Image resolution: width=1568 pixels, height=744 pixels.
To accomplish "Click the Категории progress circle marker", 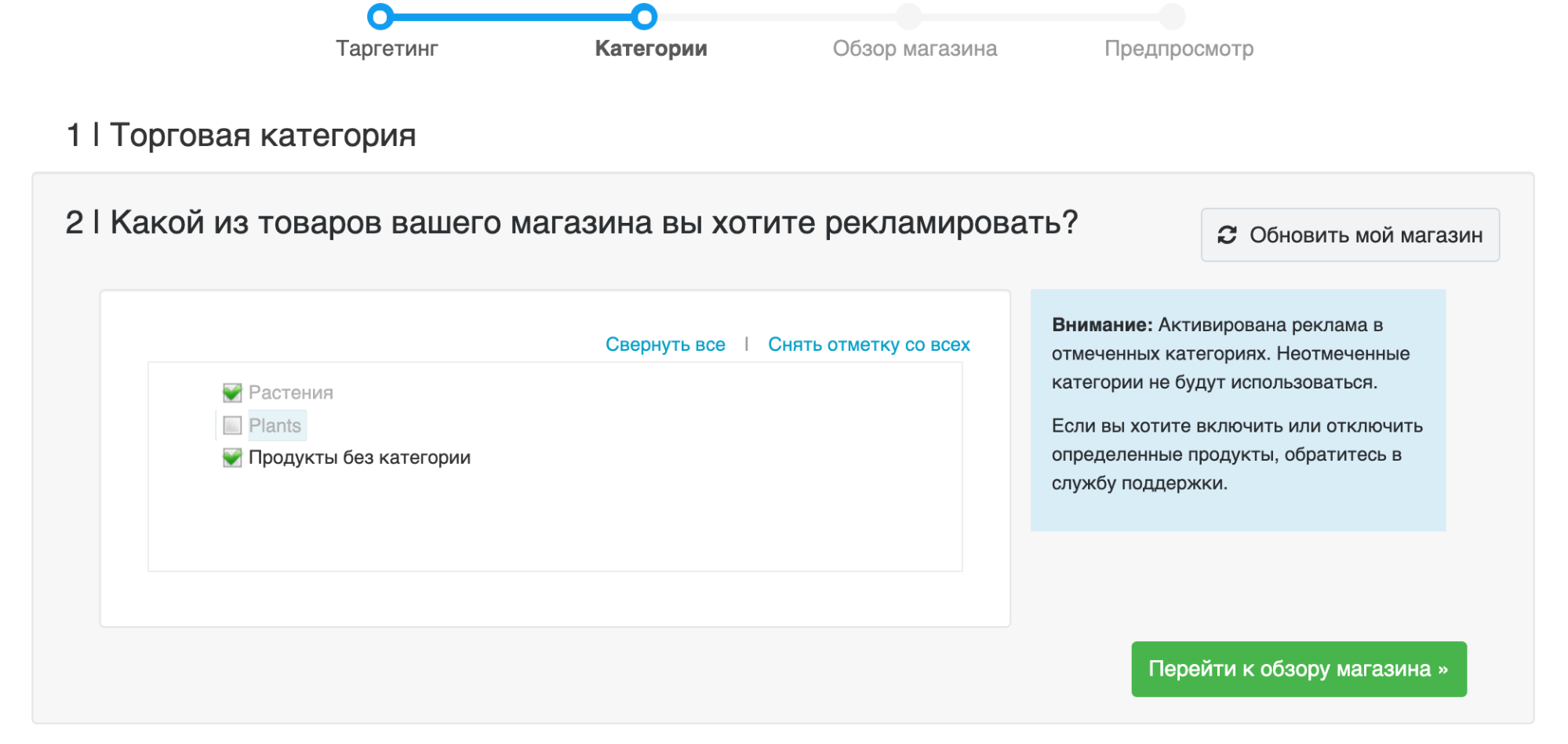I will (x=644, y=16).
